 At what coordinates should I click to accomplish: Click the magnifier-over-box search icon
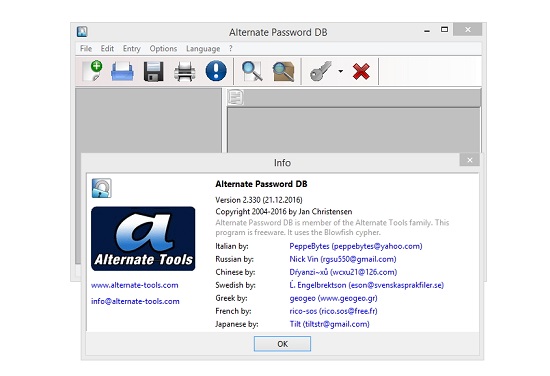(283, 72)
